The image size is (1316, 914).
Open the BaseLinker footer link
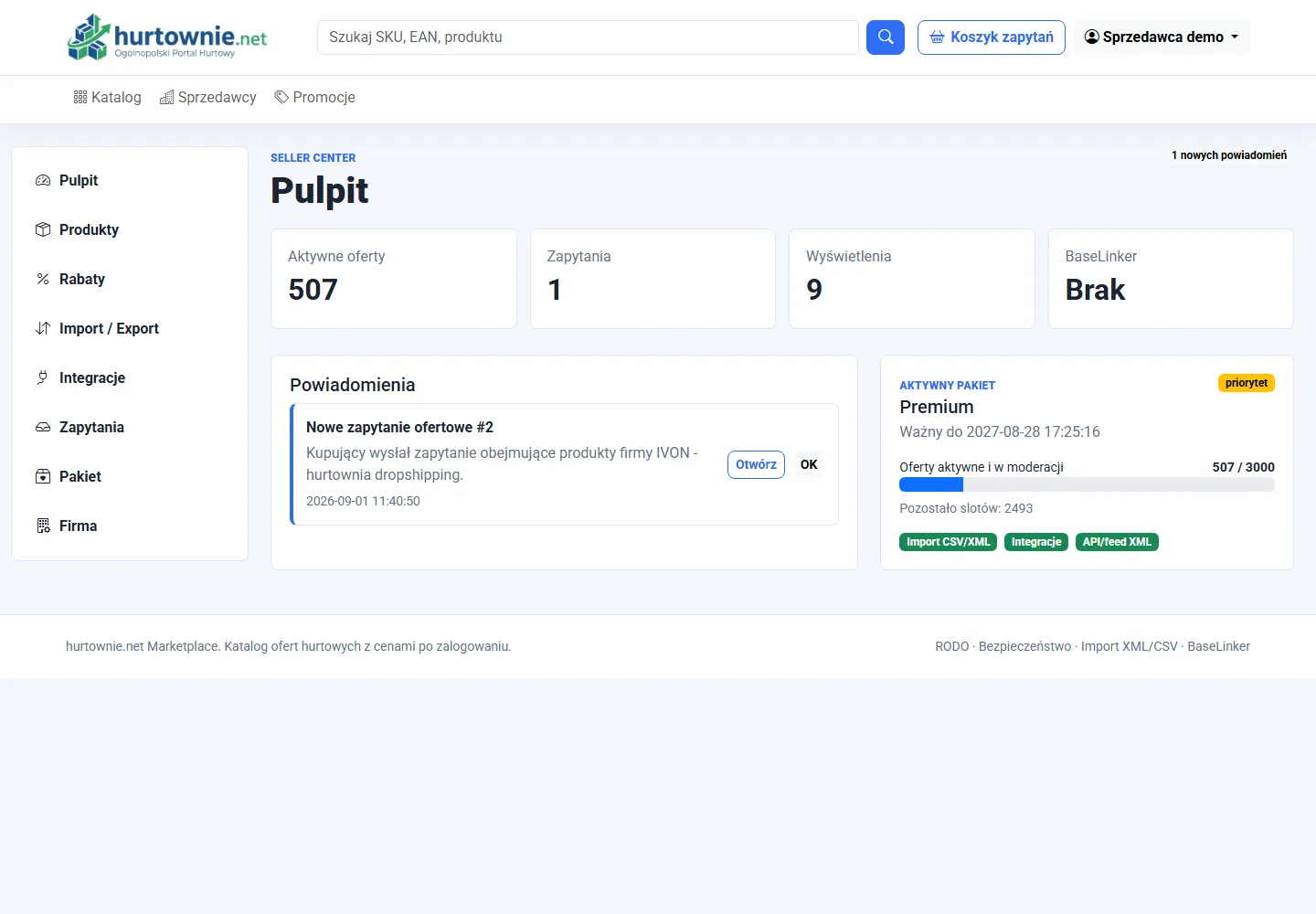(x=1218, y=646)
